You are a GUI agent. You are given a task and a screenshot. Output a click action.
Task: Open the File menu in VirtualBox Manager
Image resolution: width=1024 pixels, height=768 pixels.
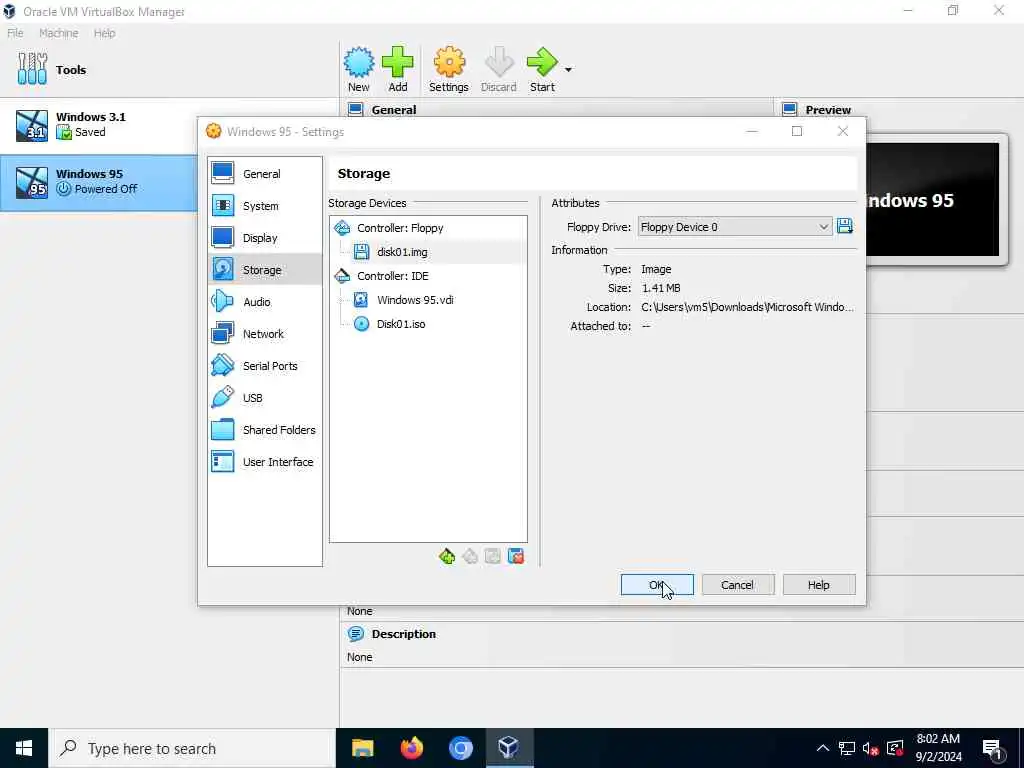[15, 33]
